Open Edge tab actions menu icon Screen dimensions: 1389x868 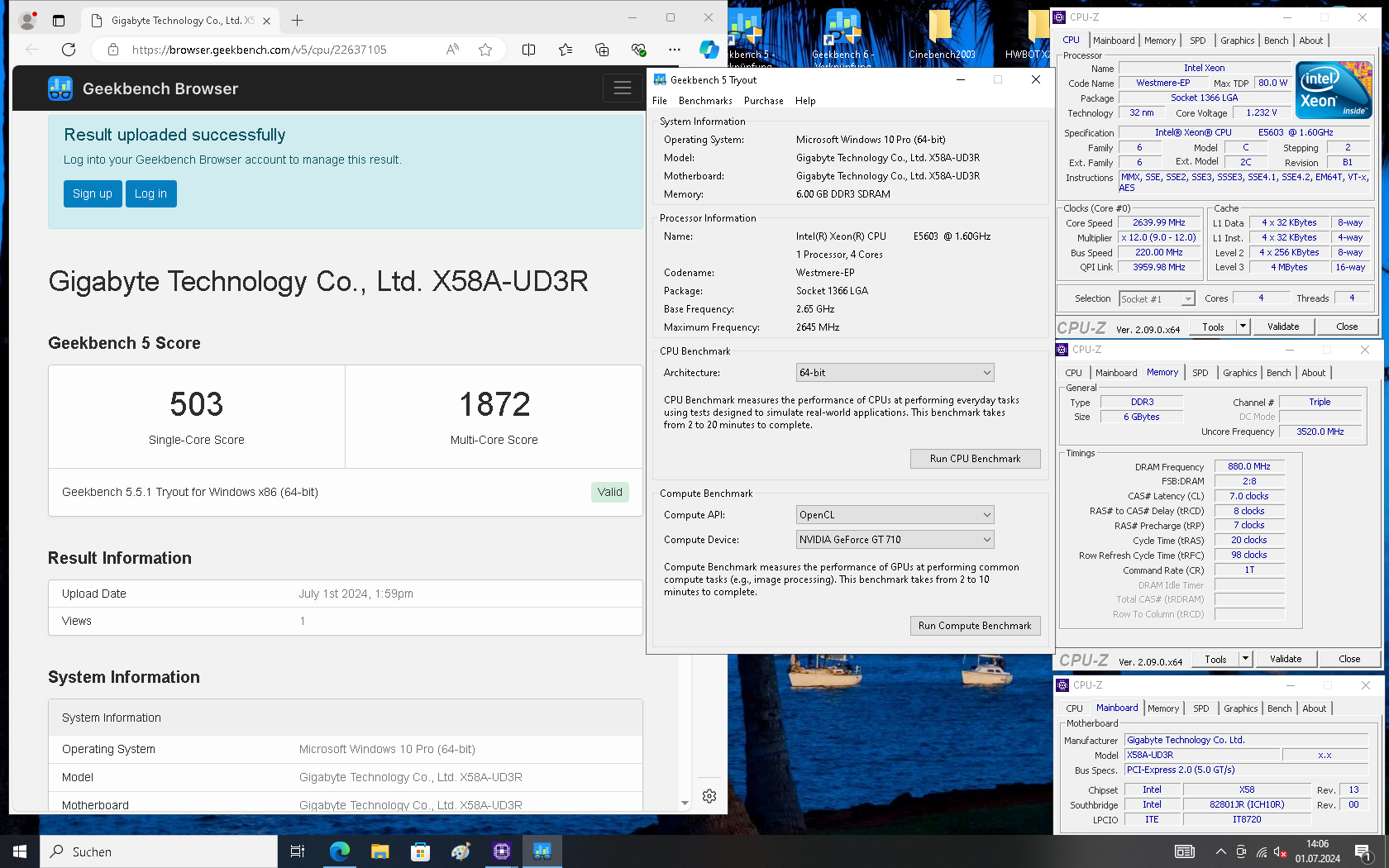click(x=59, y=20)
